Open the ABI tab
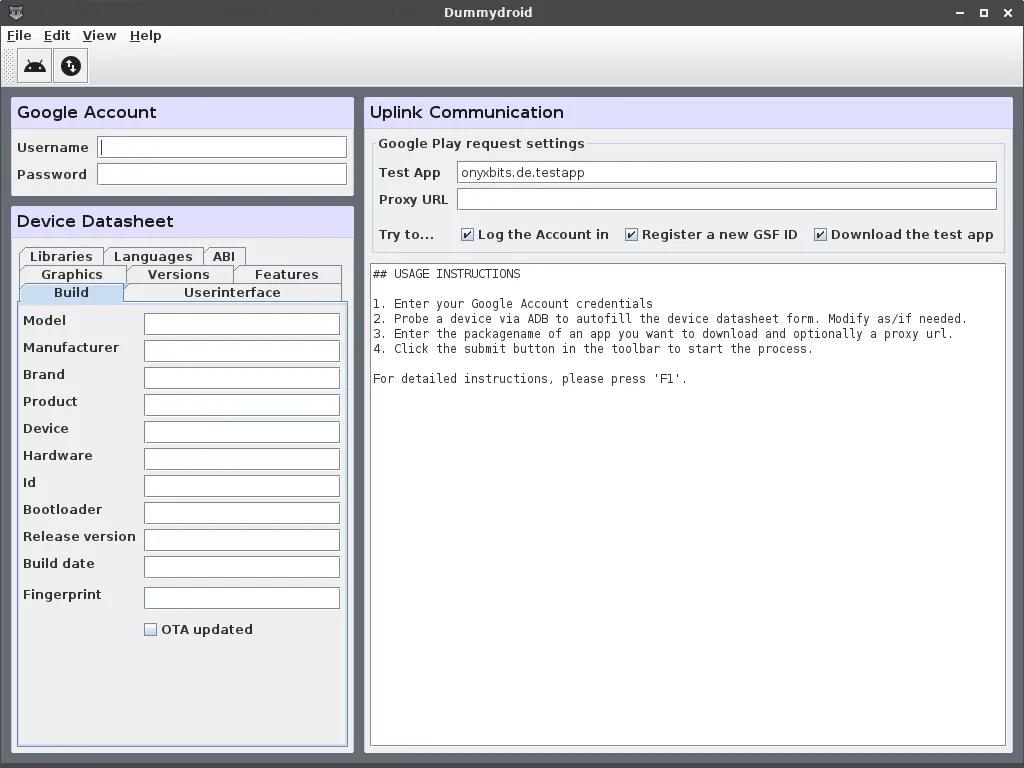The height and width of the screenshot is (768, 1024). coord(224,256)
